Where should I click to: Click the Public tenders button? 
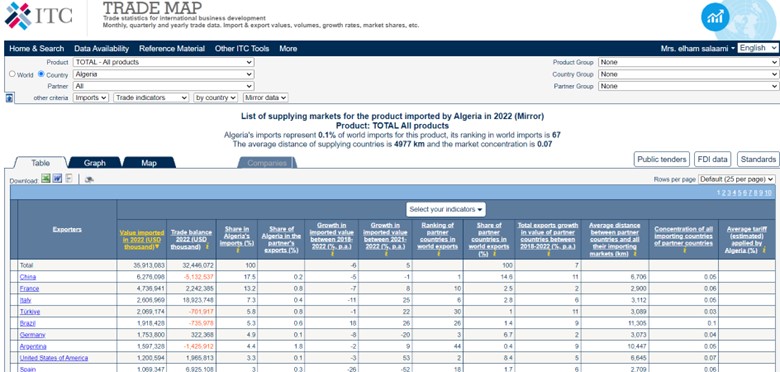(x=662, y=159)
